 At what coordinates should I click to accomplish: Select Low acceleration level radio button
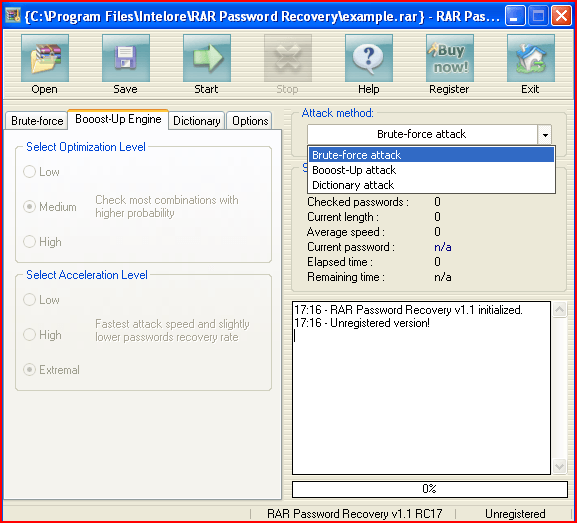tap(29, 299)
